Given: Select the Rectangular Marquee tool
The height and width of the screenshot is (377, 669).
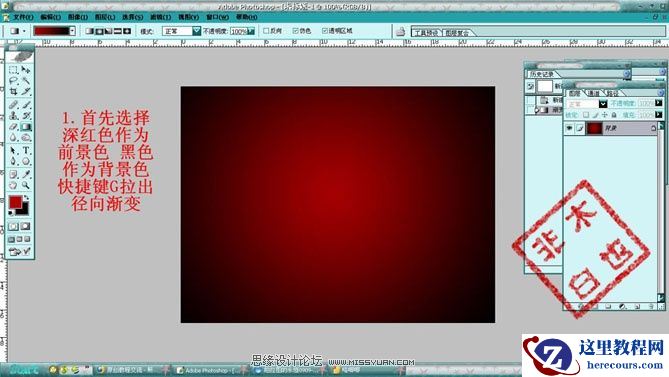Looking at the screenshot, I should pos(14,69).
